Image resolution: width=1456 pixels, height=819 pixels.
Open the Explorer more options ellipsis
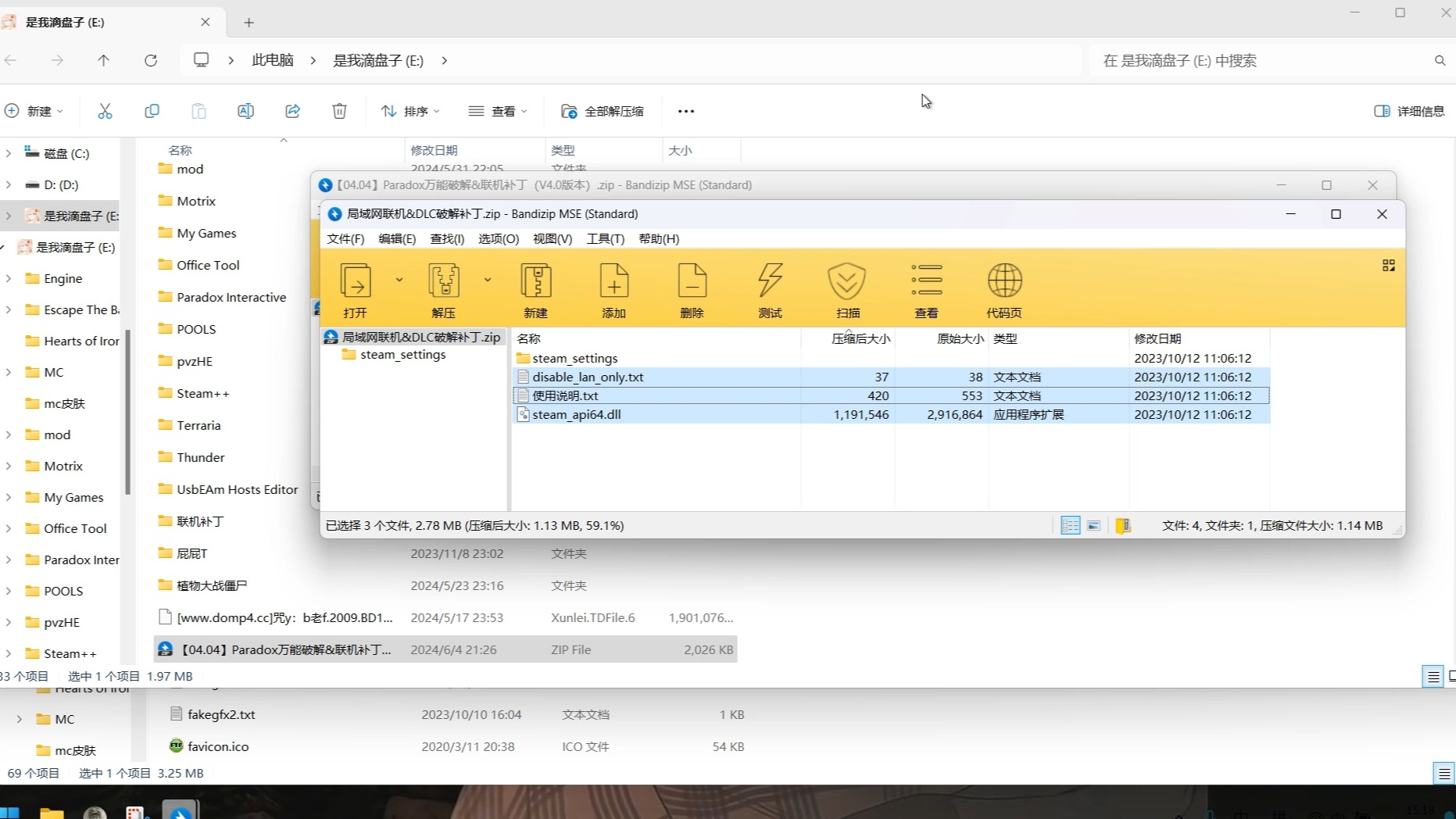point(686,111)
